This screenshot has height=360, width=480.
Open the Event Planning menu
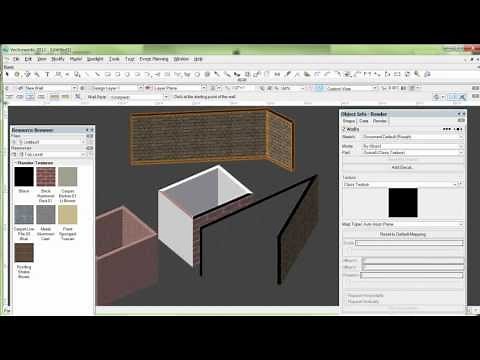click(x=154, y=59)
